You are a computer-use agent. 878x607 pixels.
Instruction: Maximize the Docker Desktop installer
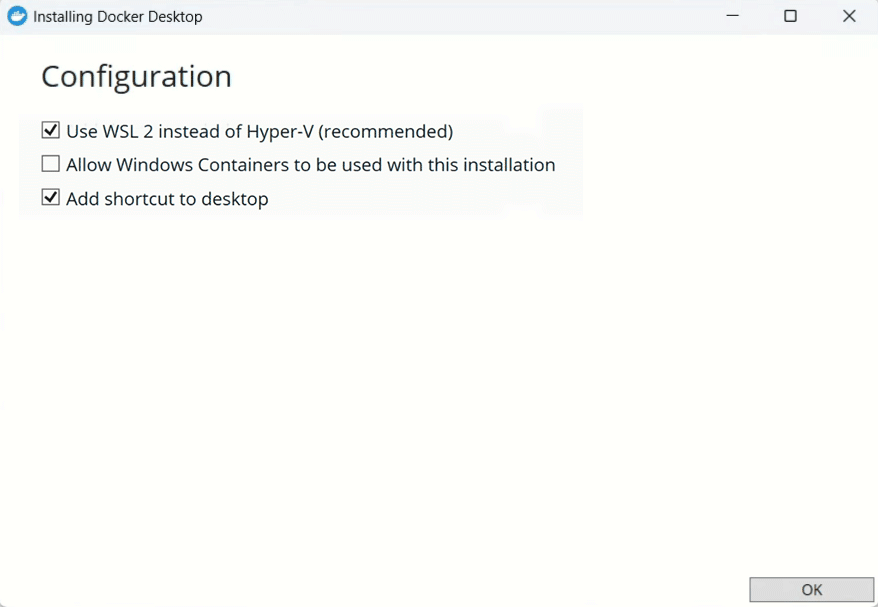(x=791, y=16)
